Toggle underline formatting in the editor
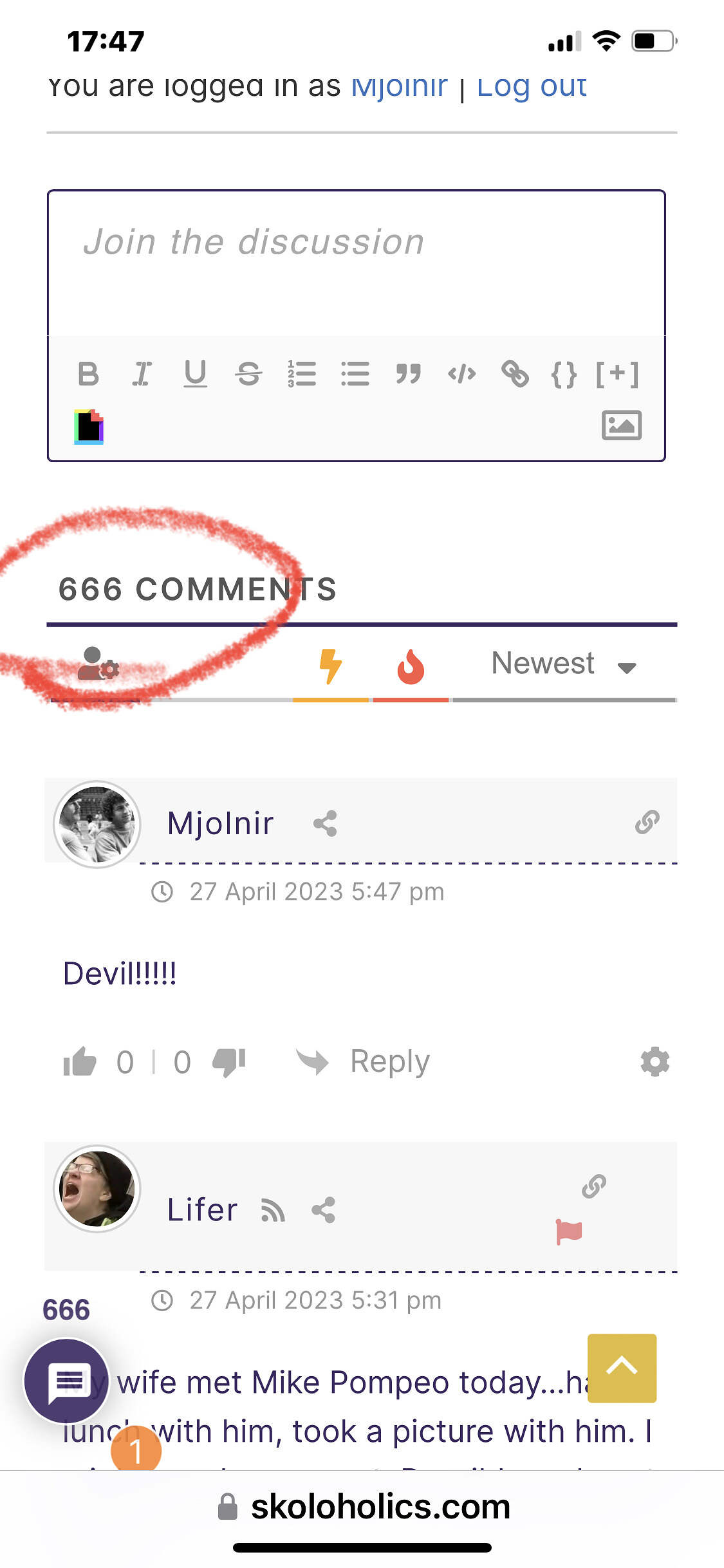 [x=195, y=373]
